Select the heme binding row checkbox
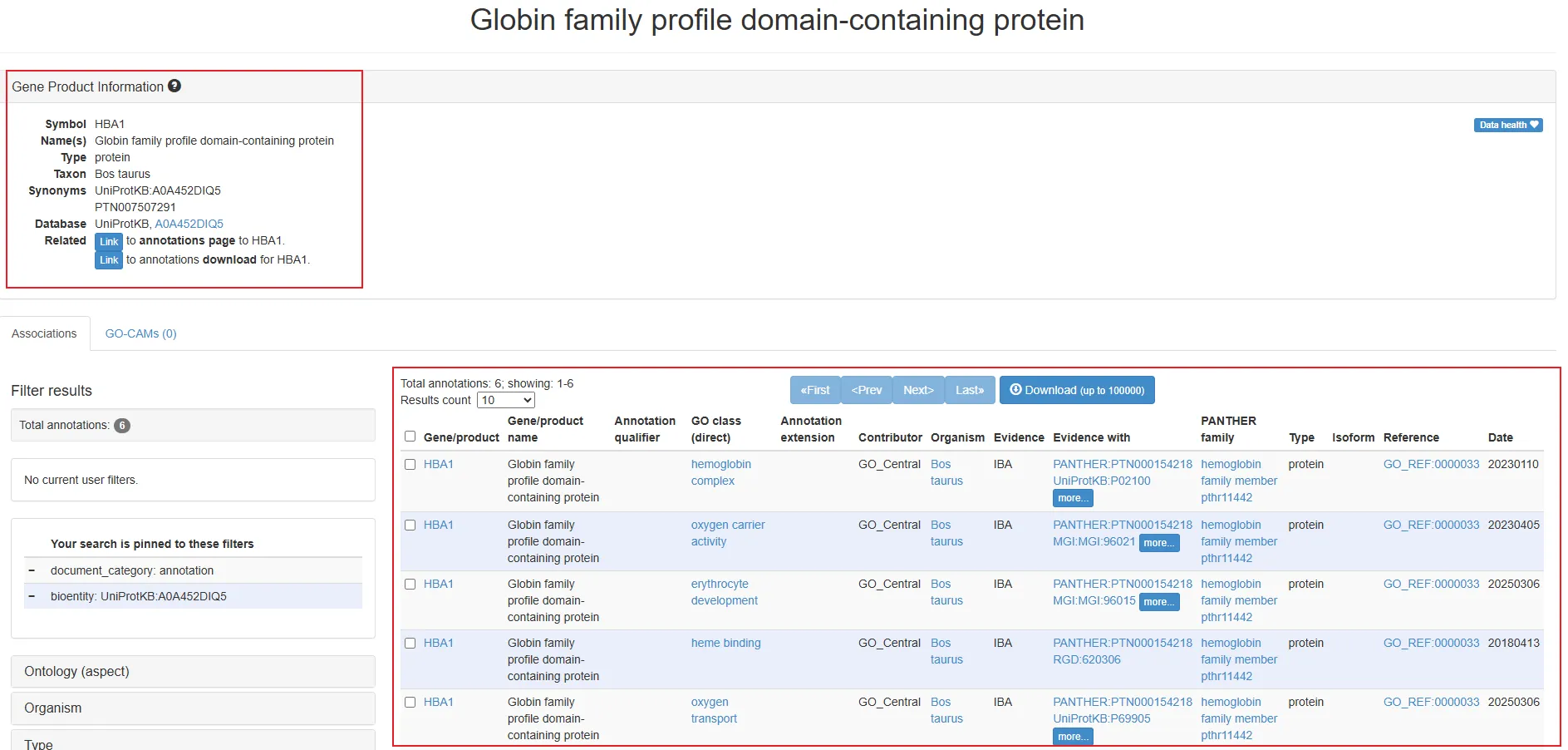 [410, 643]
